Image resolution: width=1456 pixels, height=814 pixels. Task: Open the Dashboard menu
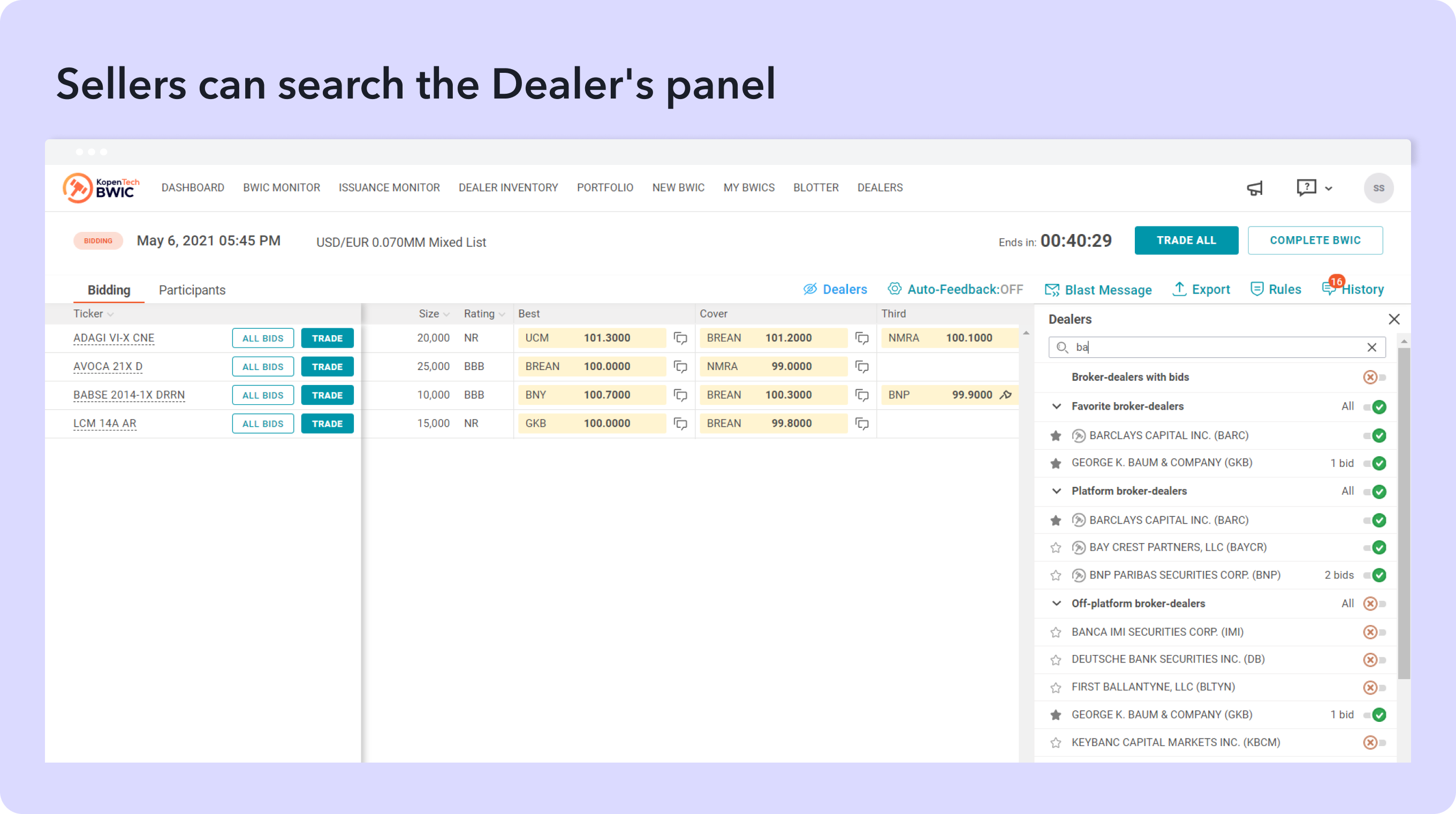tap(193, 187)
